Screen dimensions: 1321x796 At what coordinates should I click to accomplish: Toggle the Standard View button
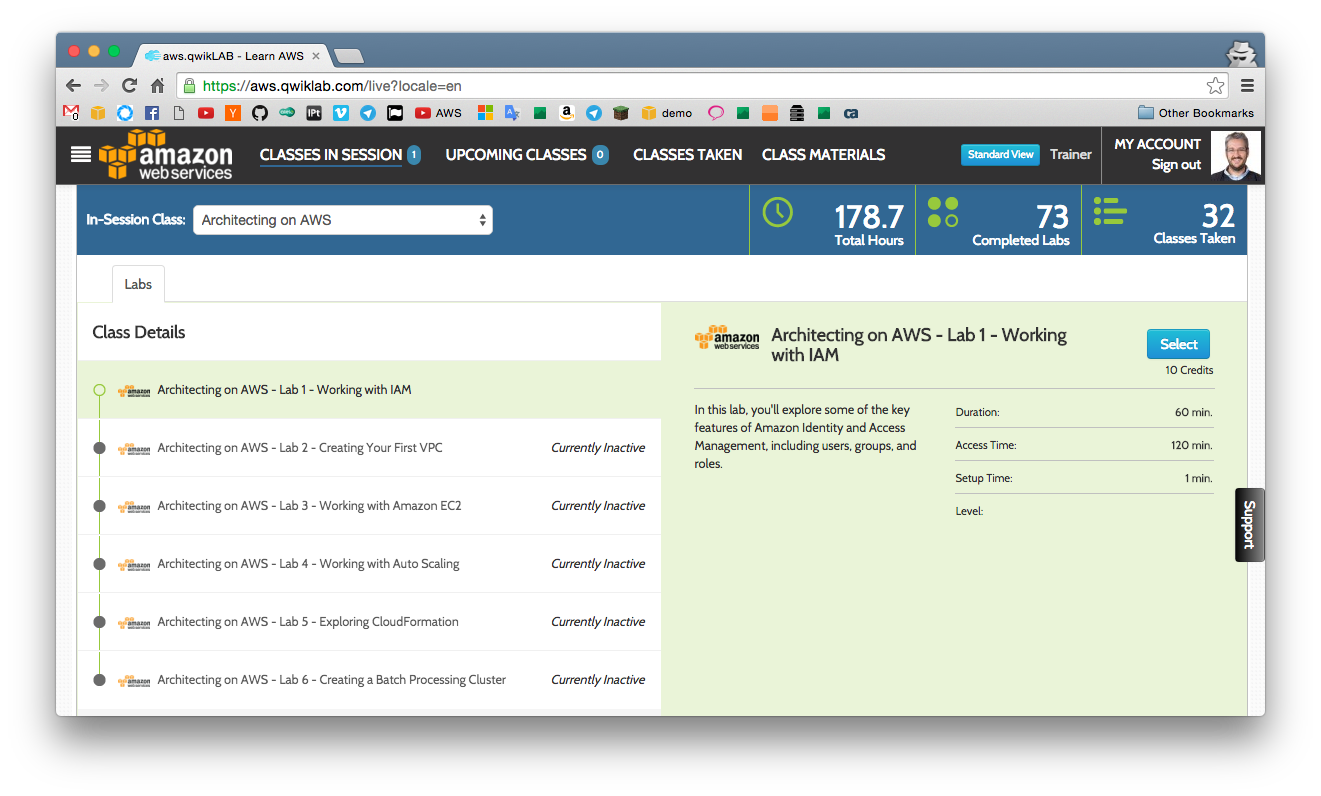pos(1000,155)
